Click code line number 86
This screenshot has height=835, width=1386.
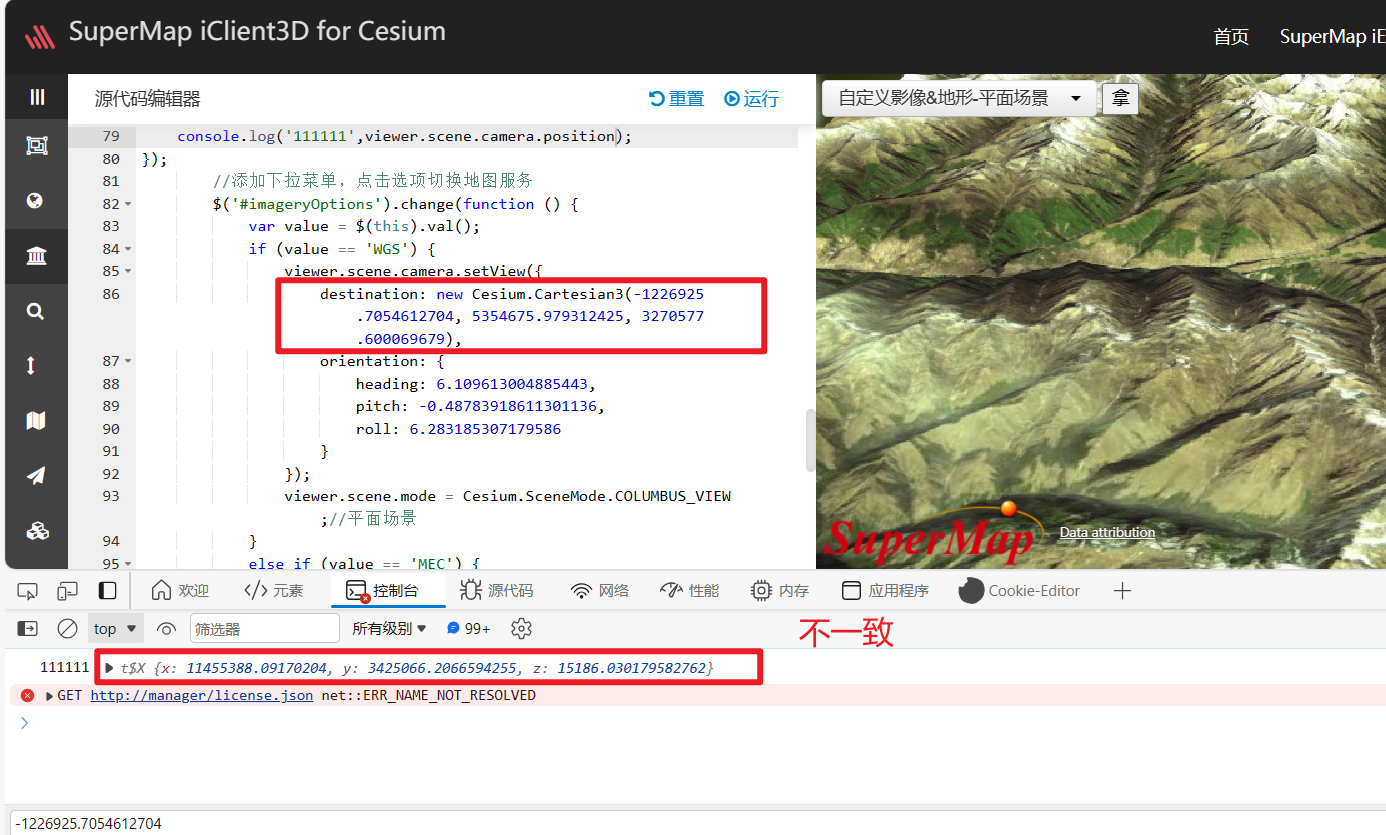(x=110, y=294)
